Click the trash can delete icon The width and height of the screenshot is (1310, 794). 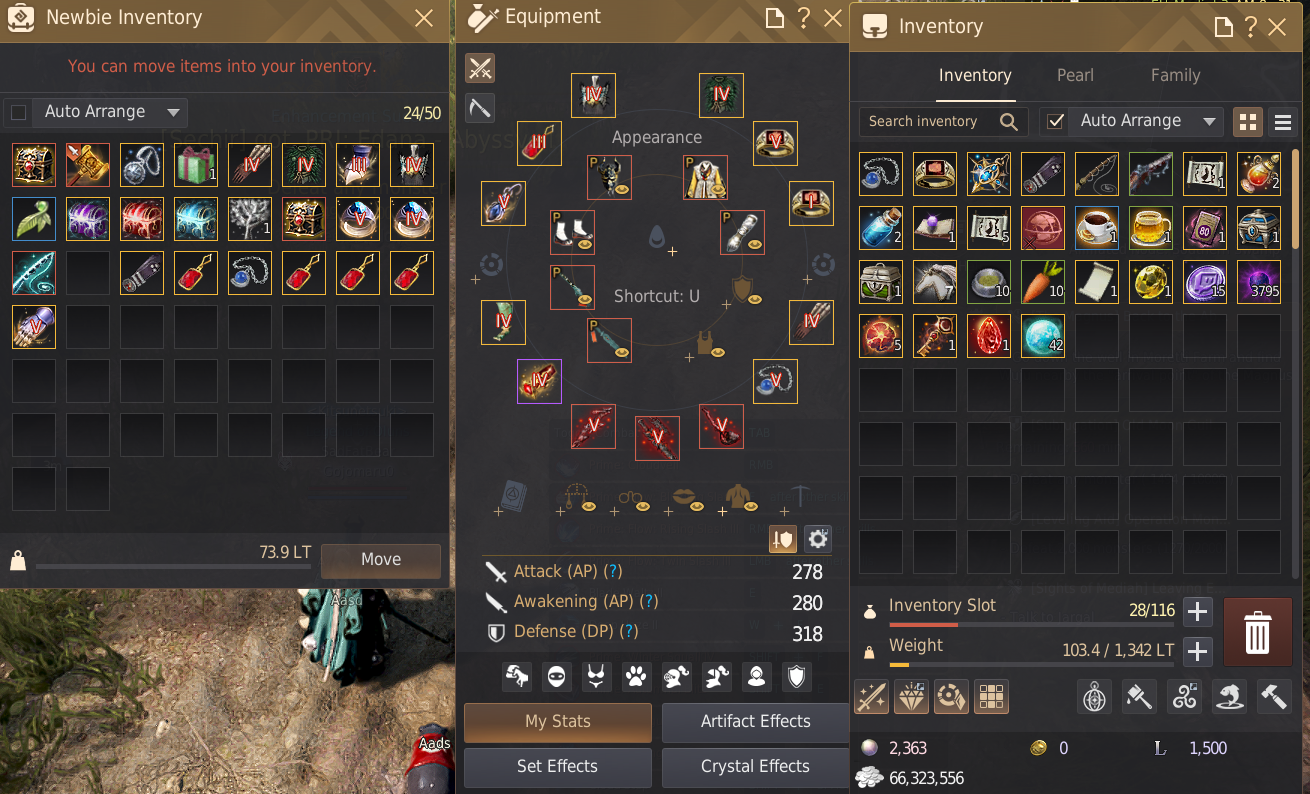click(x=1257, y=632)
